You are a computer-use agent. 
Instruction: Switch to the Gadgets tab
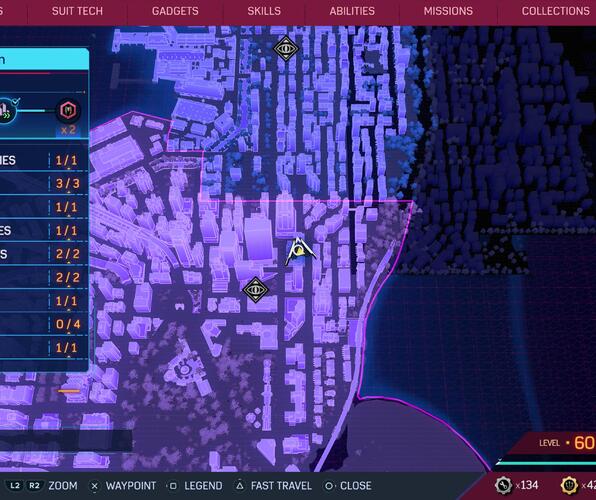175,11
